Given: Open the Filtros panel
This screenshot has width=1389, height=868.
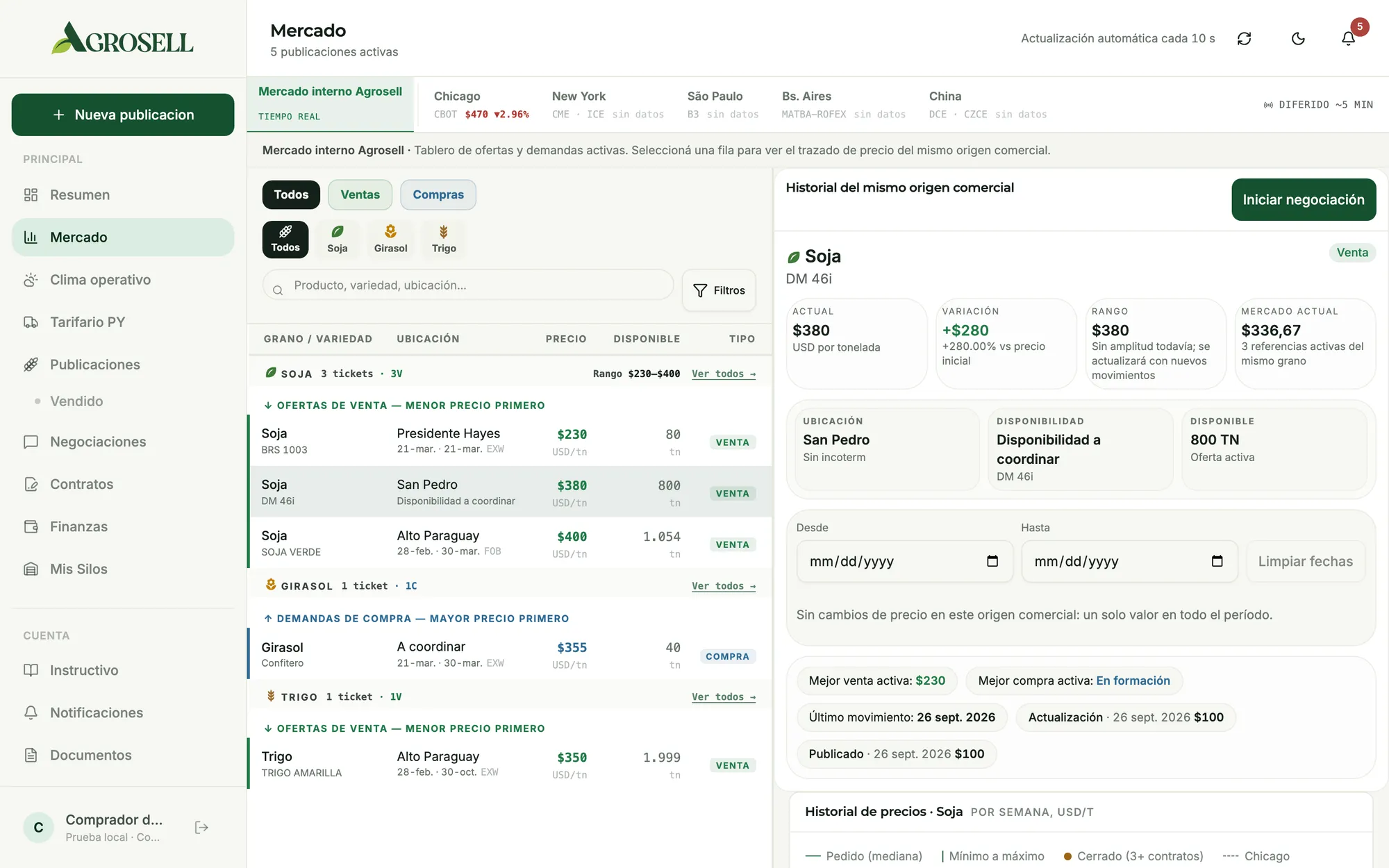Looking at the screenshot, I should pyautogui.click(x=719, y=290).
